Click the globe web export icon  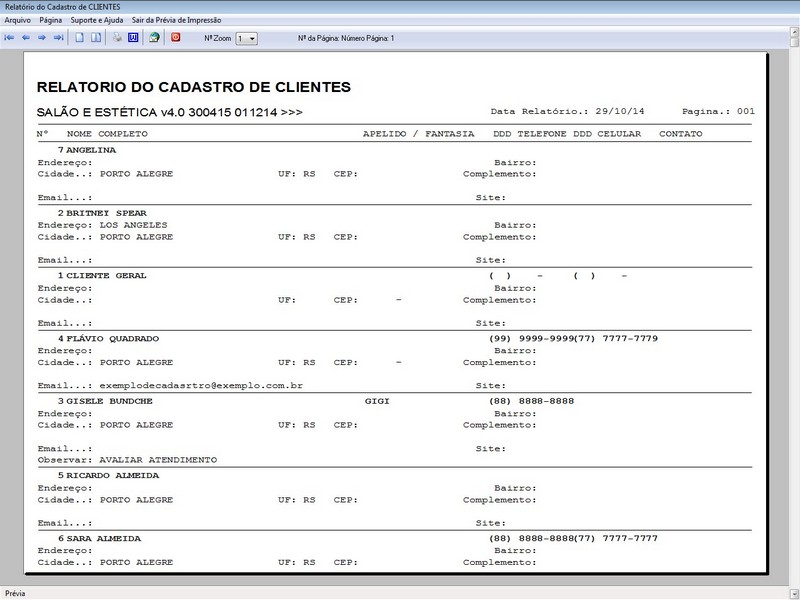[x=154, y=38]
